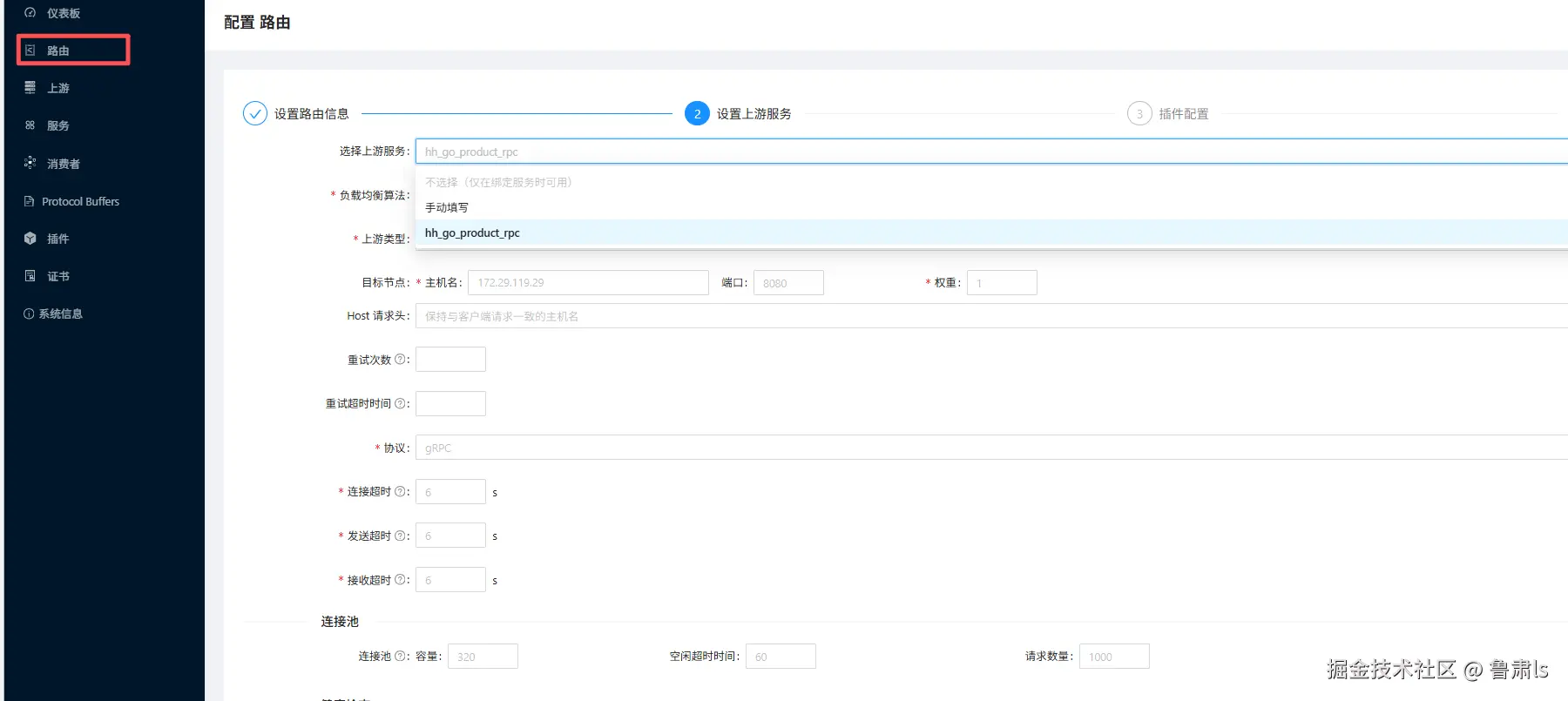Screen dimensions: 1568x701
Task: Click the 重试次数 input box
Action: pyautogui.click(x=450, y=360)
